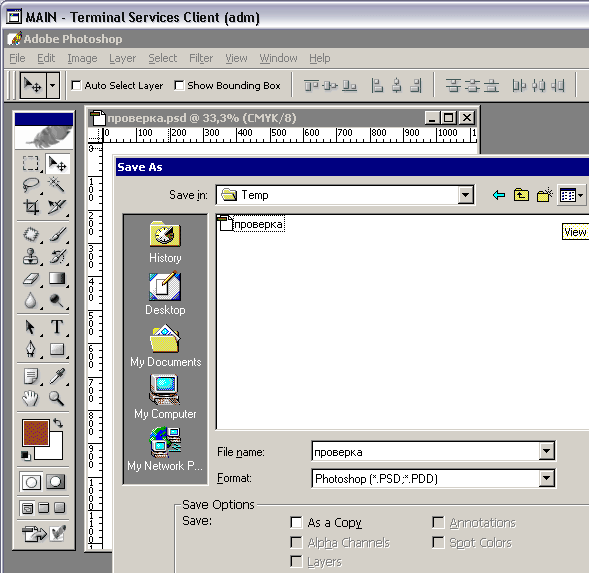Go to Desktop in places bar
Viewport: 589px width, 573px height.
pos(165,294)
